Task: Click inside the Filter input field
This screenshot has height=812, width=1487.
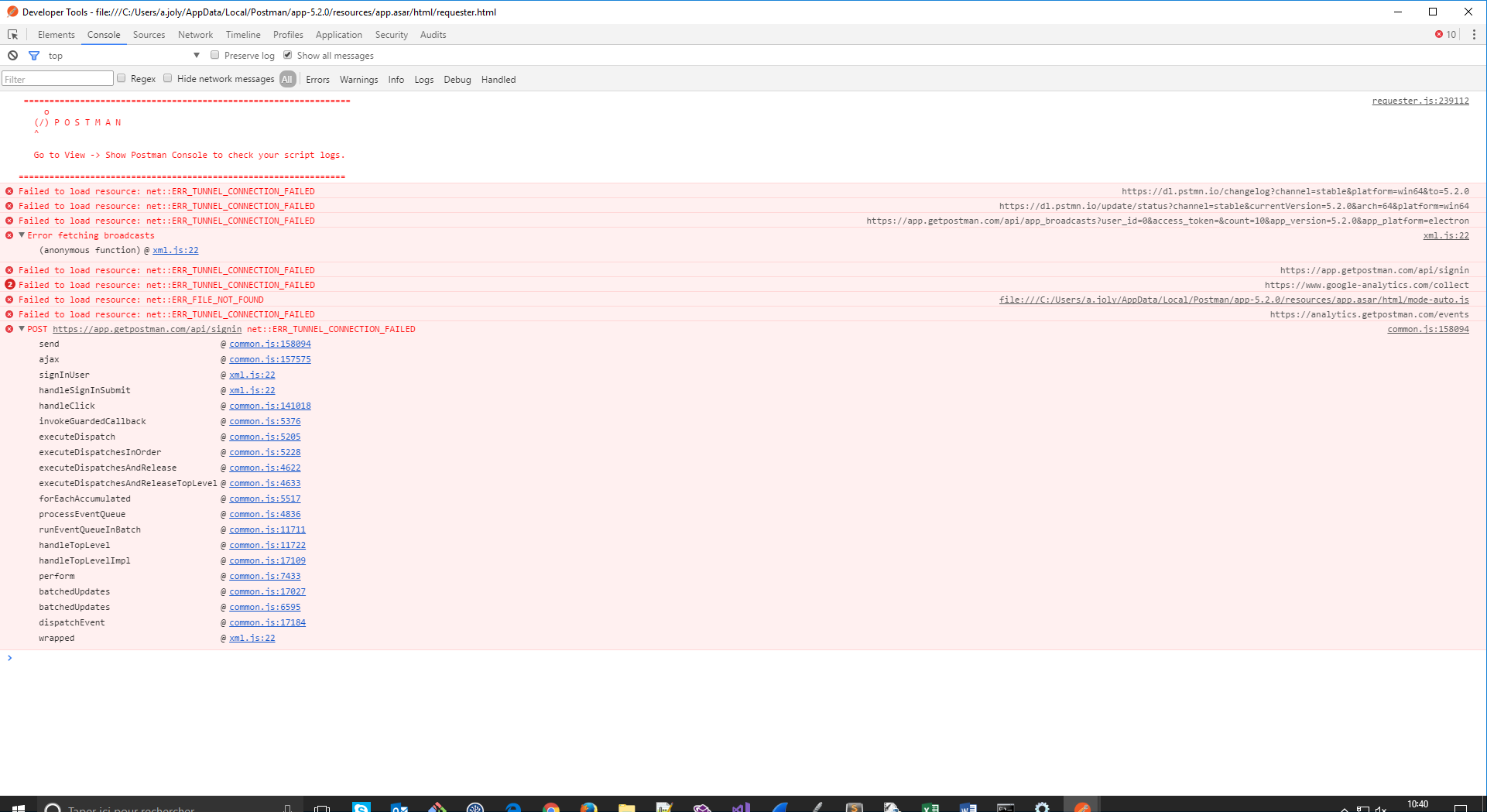Action: 57,78
